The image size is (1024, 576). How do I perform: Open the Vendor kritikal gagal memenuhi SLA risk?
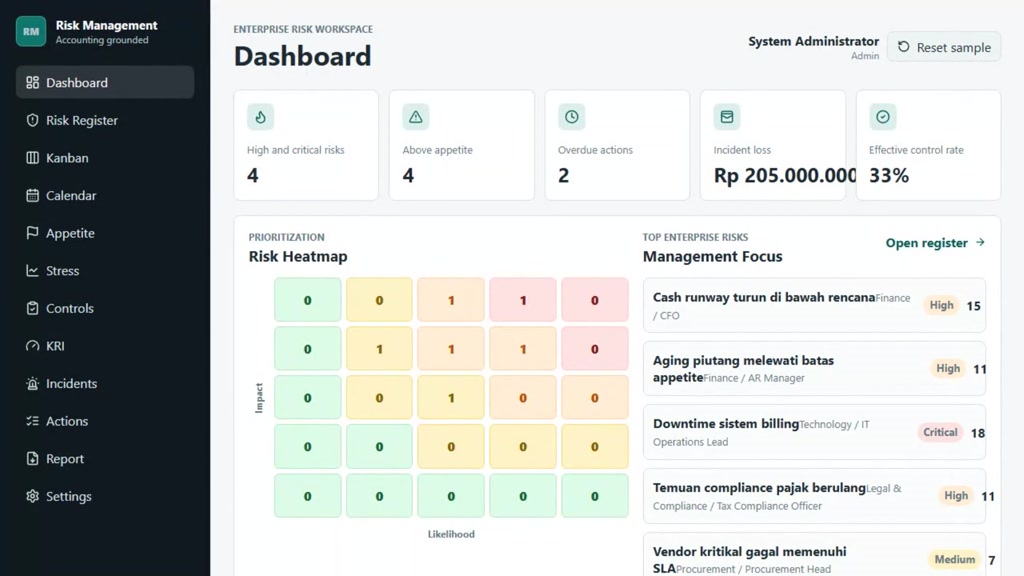pyautogui.click(x=814, y=555)
